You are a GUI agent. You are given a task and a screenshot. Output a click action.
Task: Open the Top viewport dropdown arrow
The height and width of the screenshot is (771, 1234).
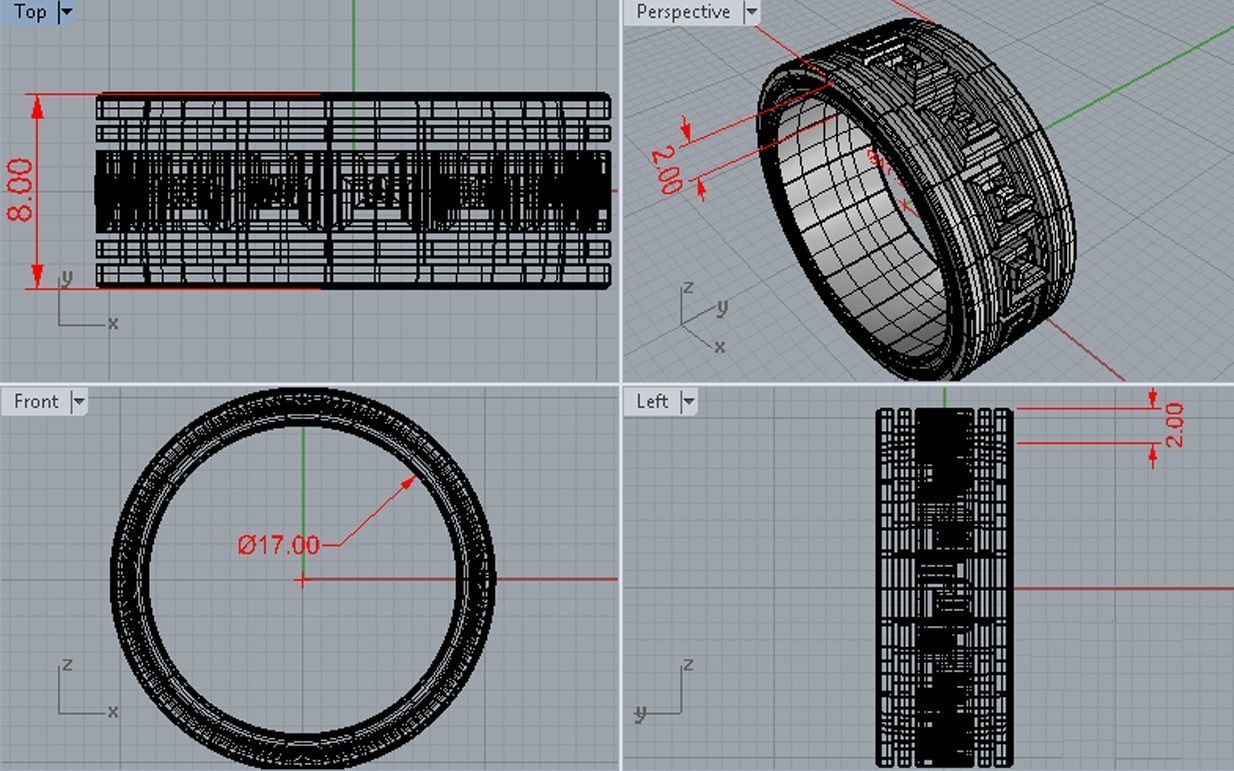point(66,12)
